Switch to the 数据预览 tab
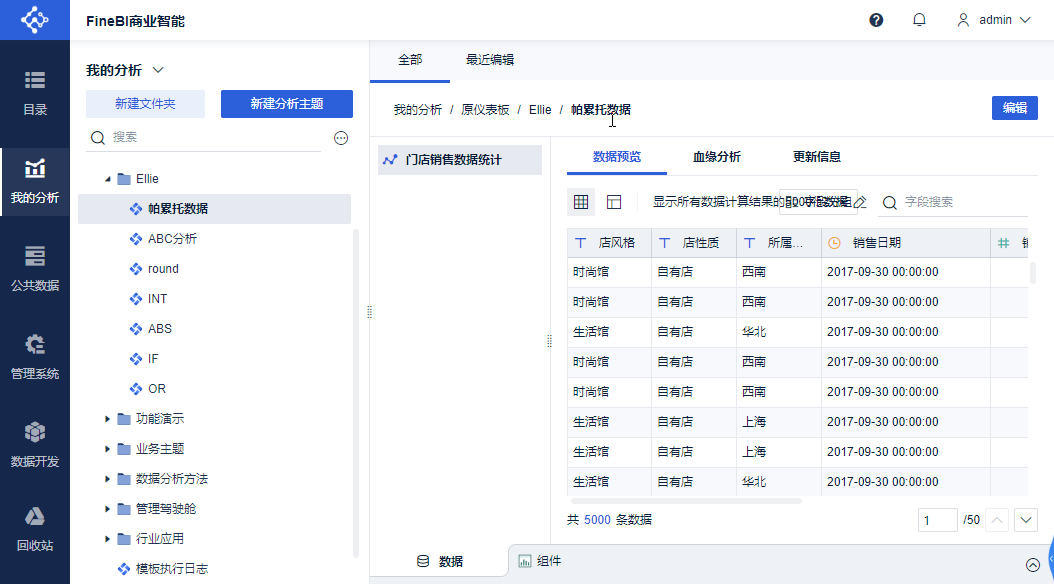The height and width of the screenshot is (584, 1054). point(616,157)
